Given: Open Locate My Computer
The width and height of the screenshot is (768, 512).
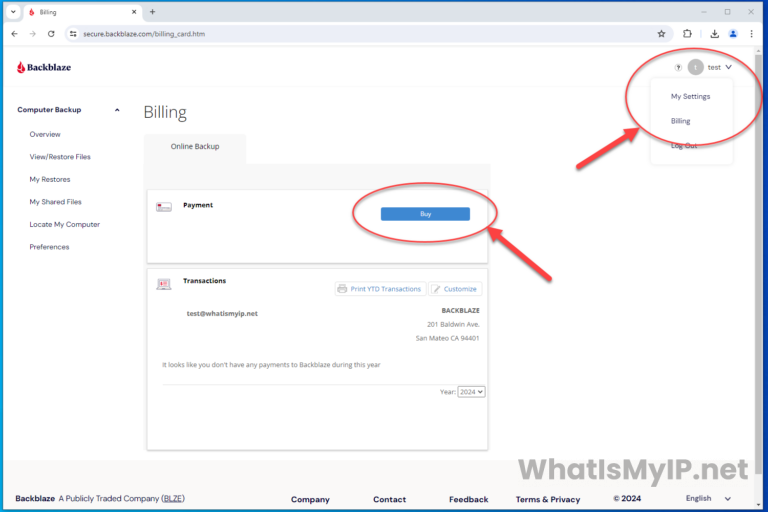Looking at the screenshot, I should tap(65, 224).
